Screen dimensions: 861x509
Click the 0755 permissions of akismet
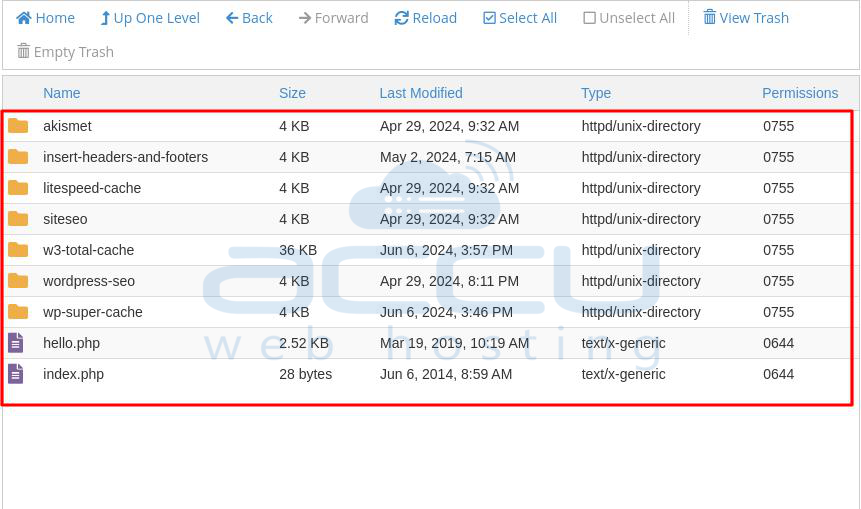779,126
